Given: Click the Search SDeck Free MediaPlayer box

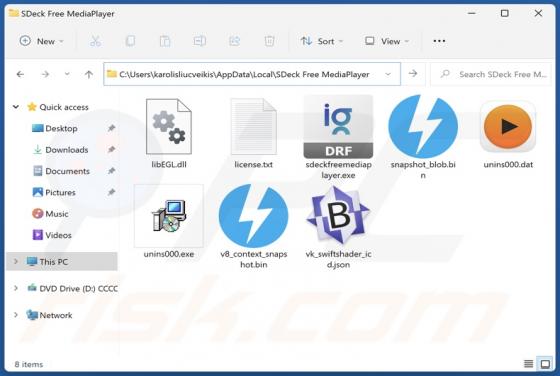Looking at the screenshot, I should click(x=491, y=74).
